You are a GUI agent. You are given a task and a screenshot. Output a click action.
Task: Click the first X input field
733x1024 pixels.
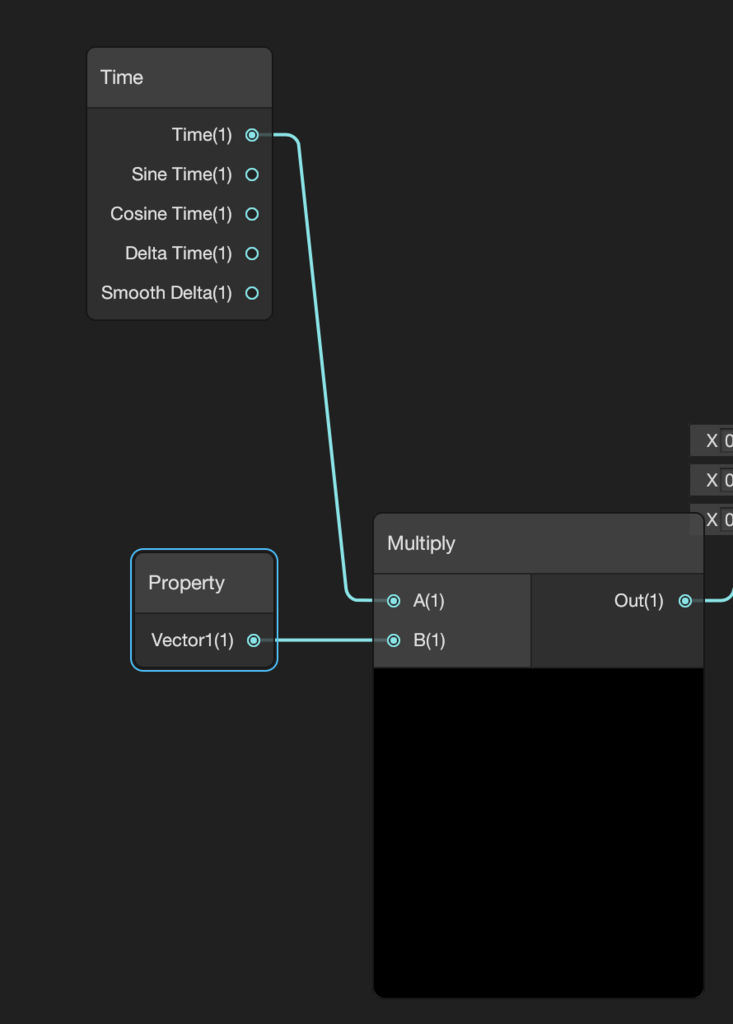pos(728,441)
